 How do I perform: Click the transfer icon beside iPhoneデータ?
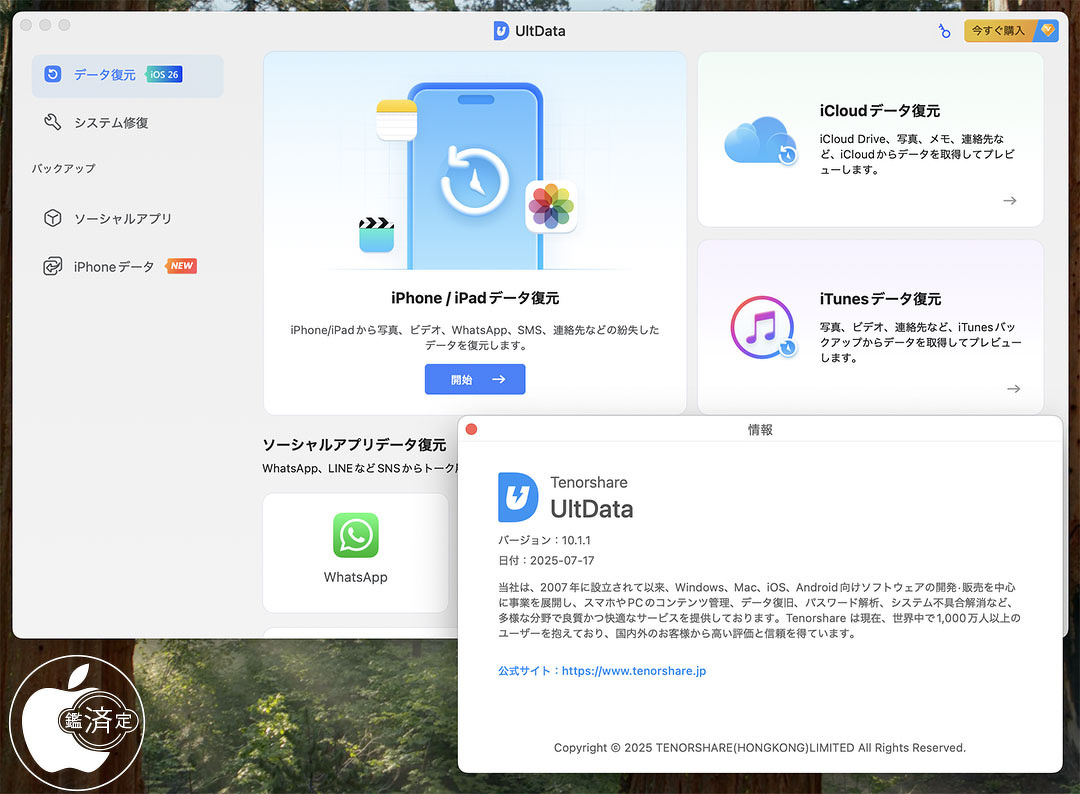53,267
